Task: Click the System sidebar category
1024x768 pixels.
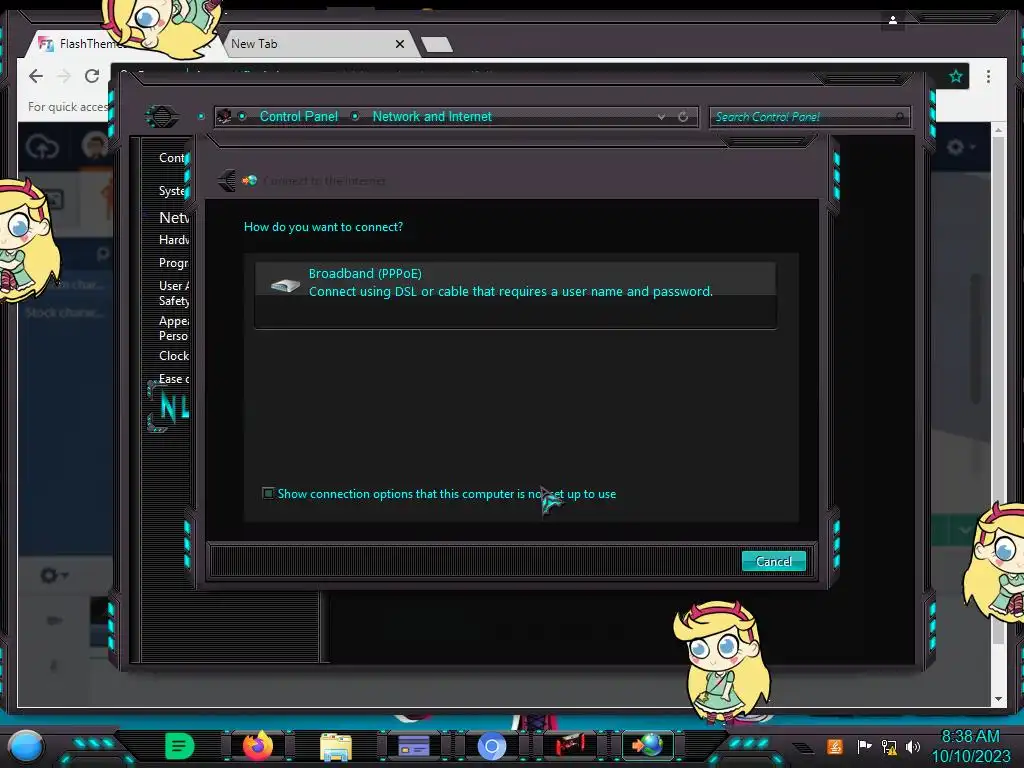Action: [174, 191]
